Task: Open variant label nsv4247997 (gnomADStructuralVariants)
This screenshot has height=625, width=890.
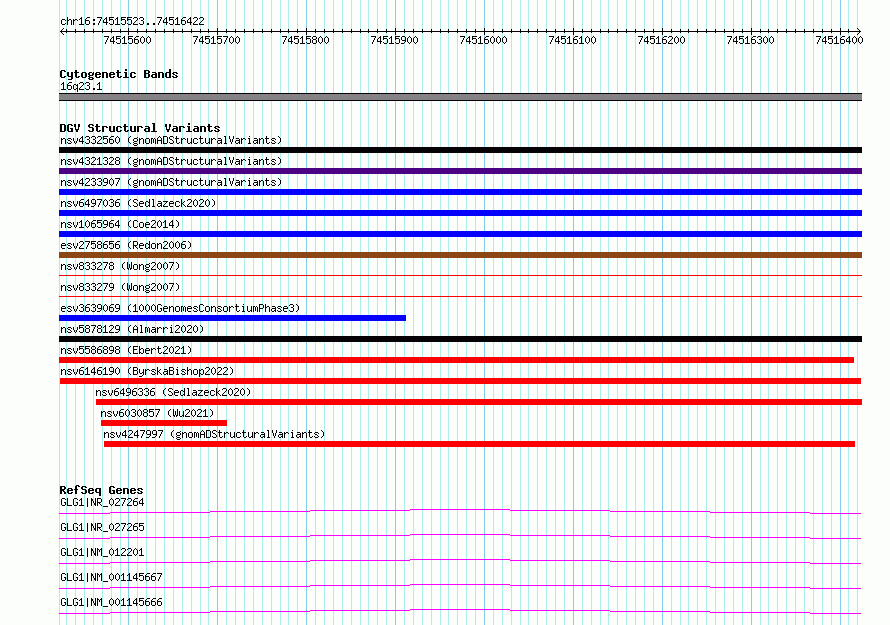Action: click(x=214, y=434)
